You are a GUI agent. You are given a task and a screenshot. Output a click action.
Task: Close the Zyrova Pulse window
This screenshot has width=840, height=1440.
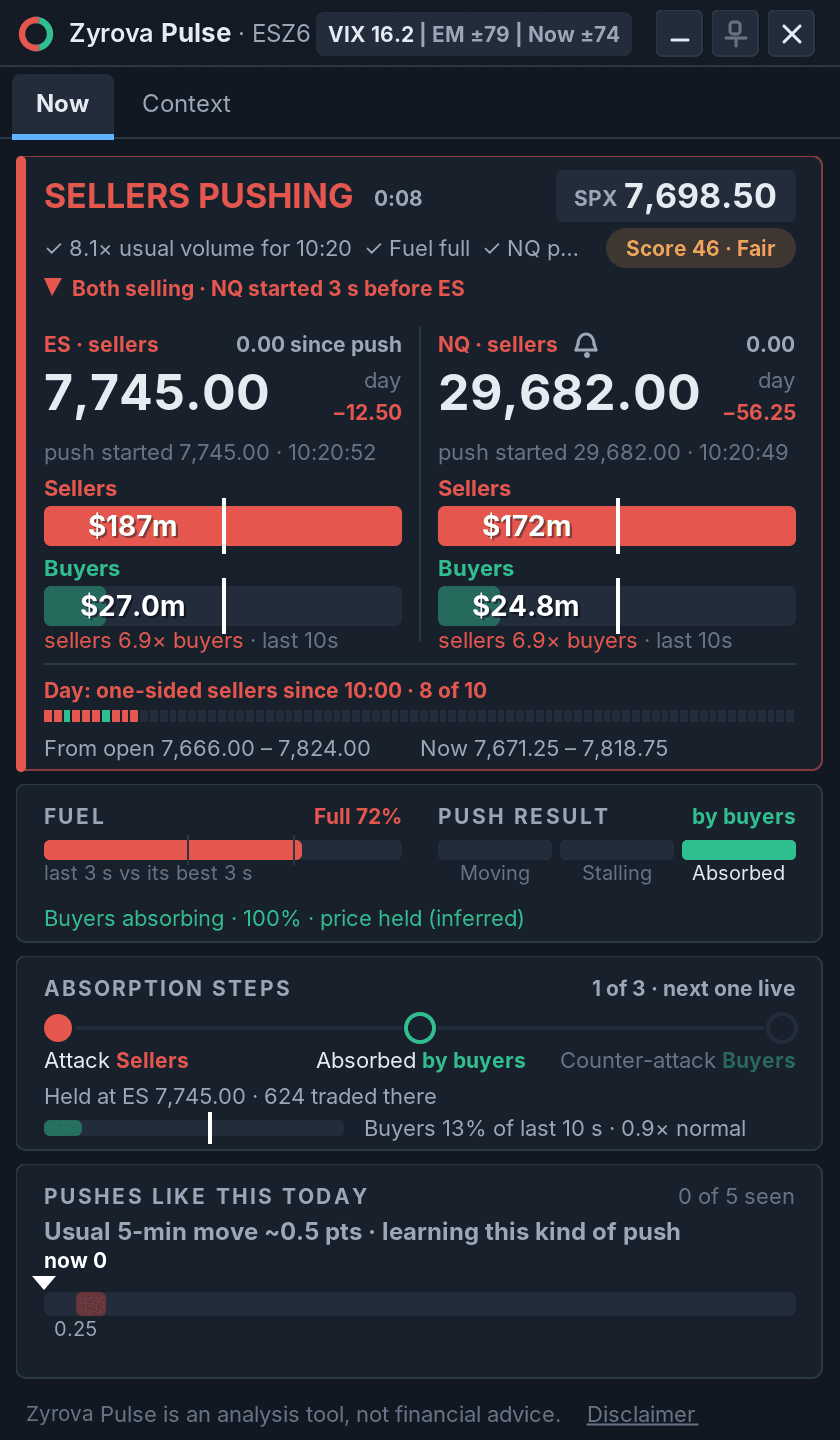791,34
